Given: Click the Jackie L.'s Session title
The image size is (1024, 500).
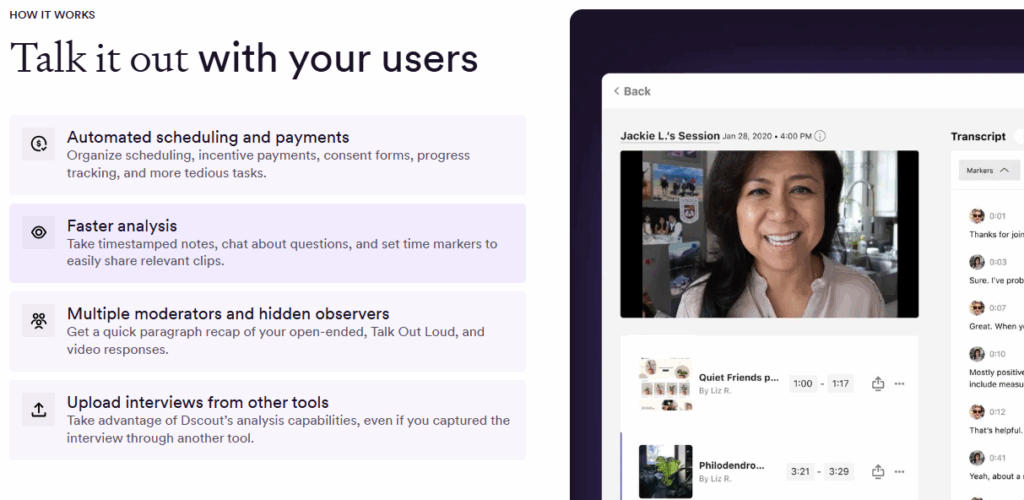Looking at the screenshot, I should coord(669,136).
